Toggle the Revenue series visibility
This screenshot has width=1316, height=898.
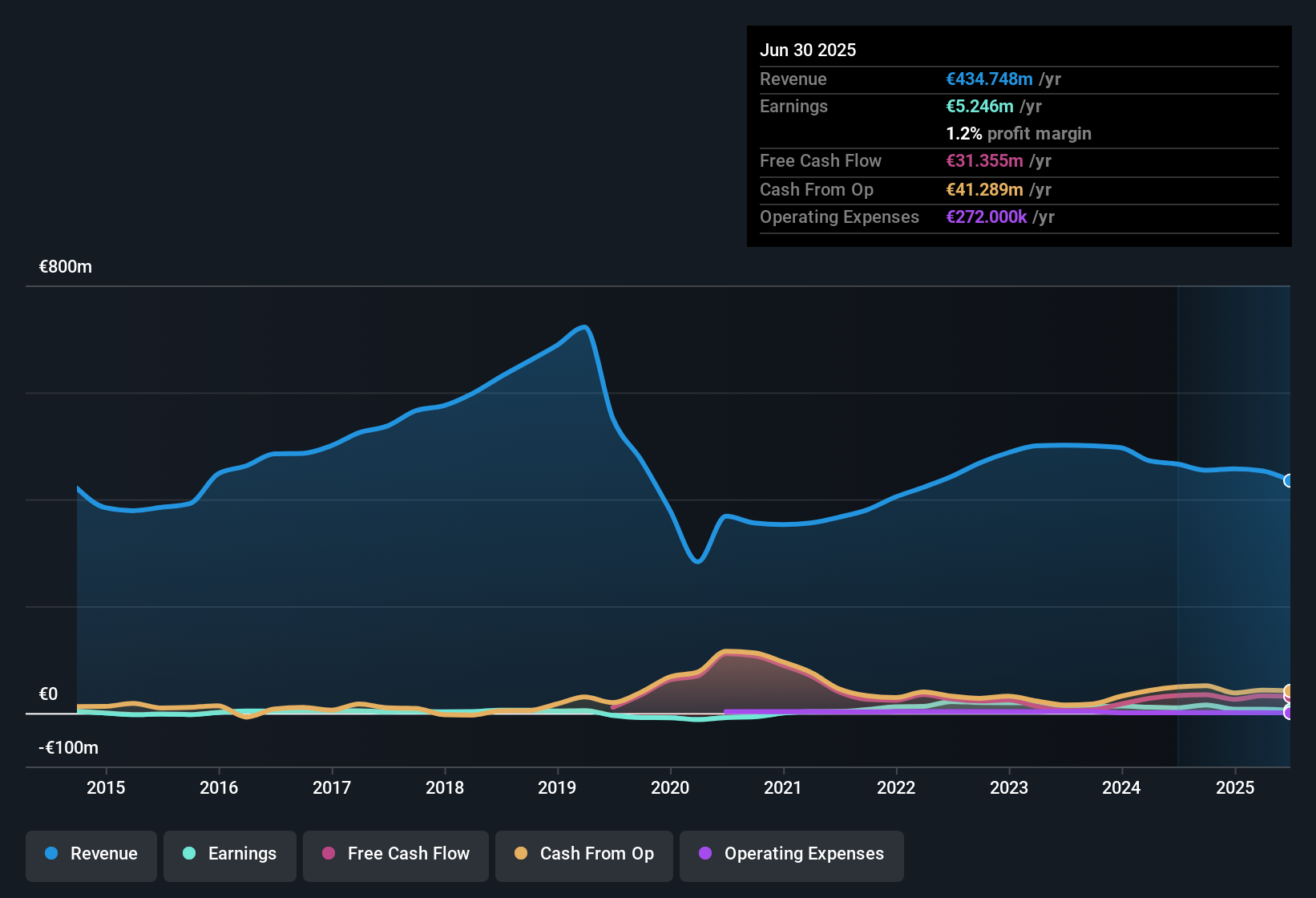pyautogui.click(x=91, y=856)
